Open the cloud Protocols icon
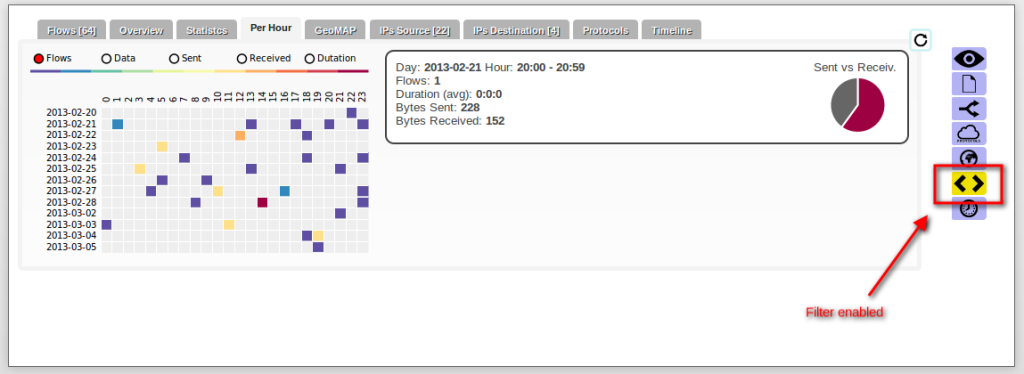The height and width of the screenshot is (374, 1024). [x=969, y=133]
